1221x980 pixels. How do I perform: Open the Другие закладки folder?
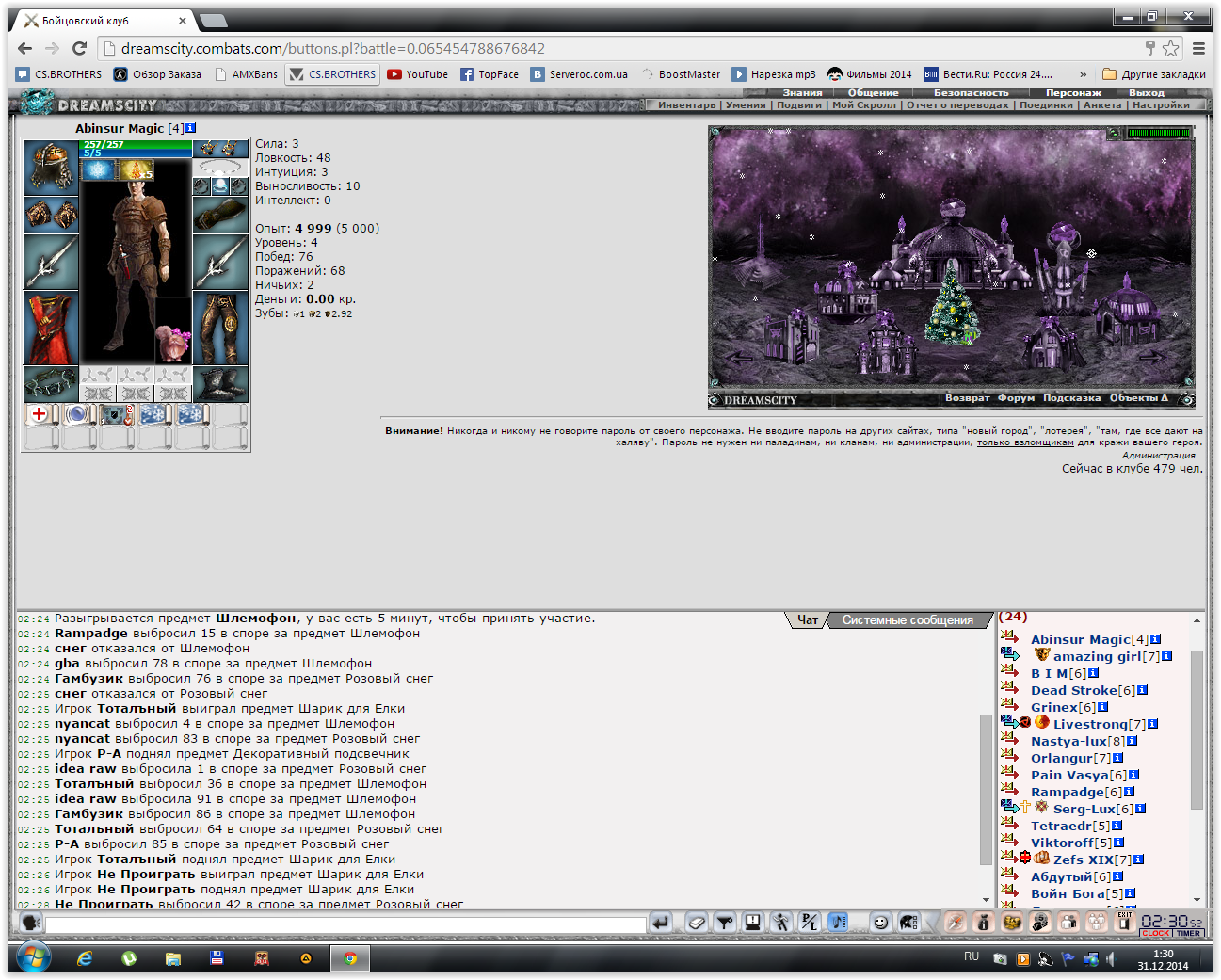(1154, 74)
